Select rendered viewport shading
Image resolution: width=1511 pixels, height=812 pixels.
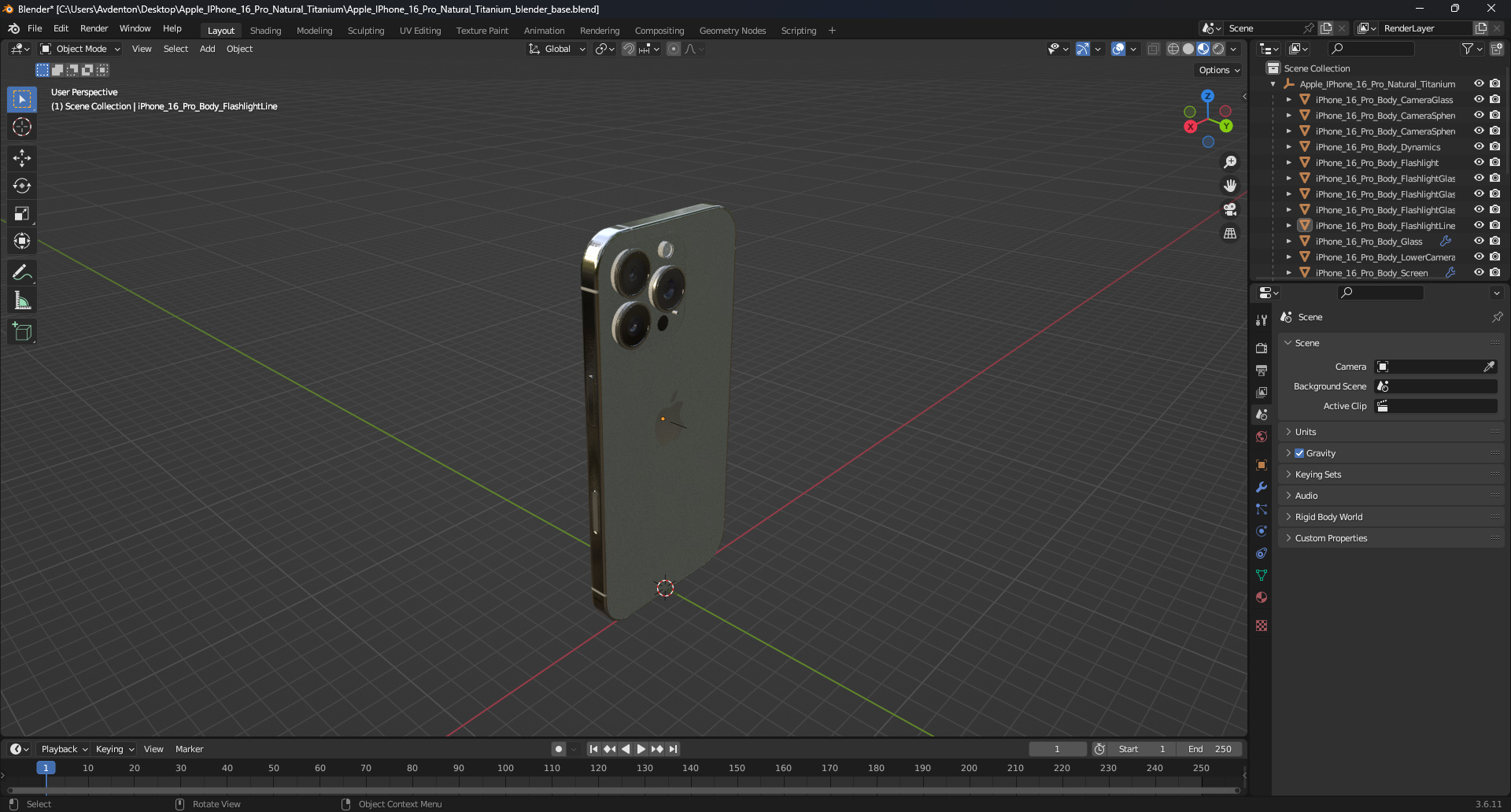click(1218, 49)
